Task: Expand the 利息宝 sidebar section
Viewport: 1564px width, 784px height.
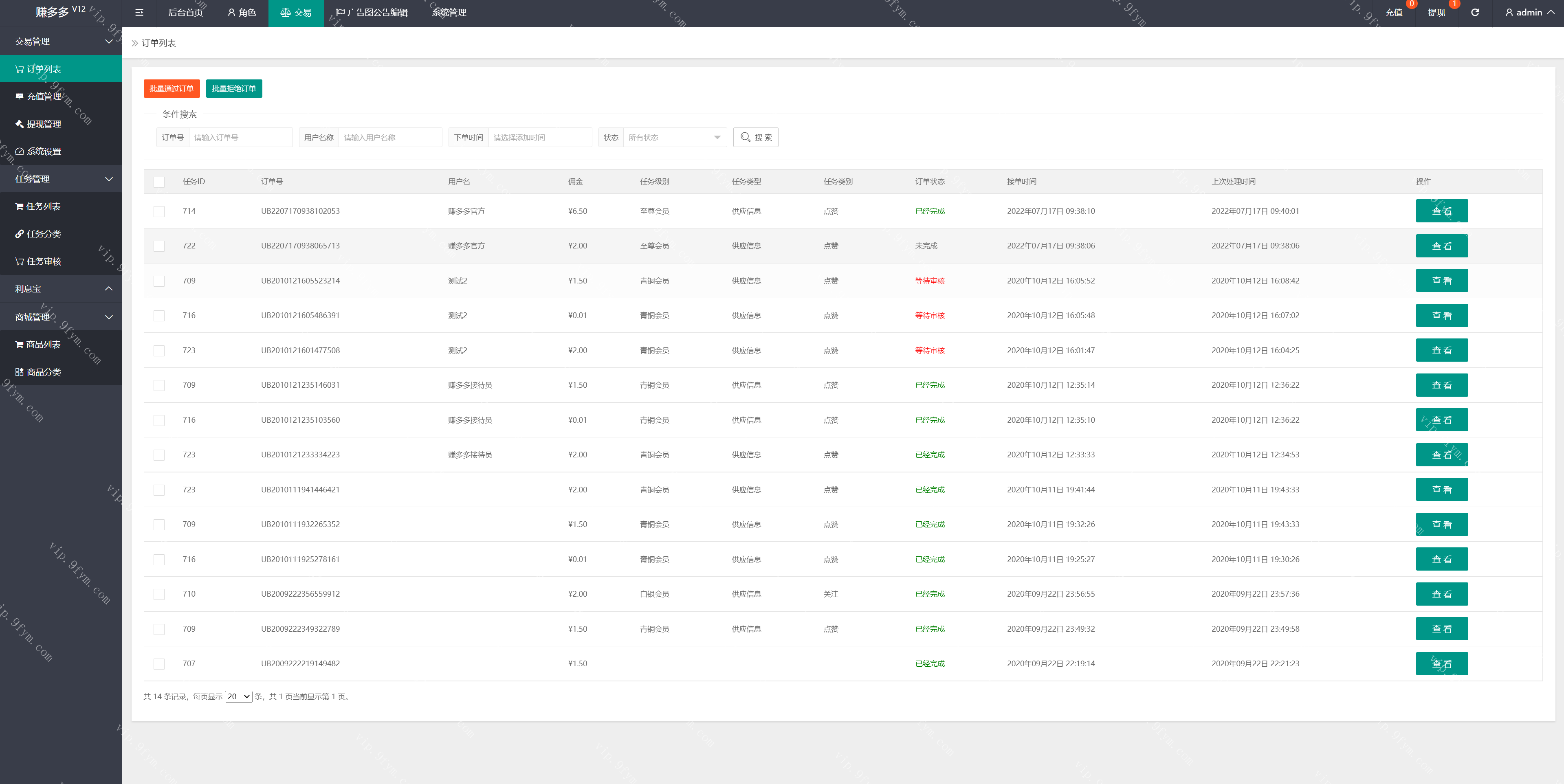Action: [61, 289]
